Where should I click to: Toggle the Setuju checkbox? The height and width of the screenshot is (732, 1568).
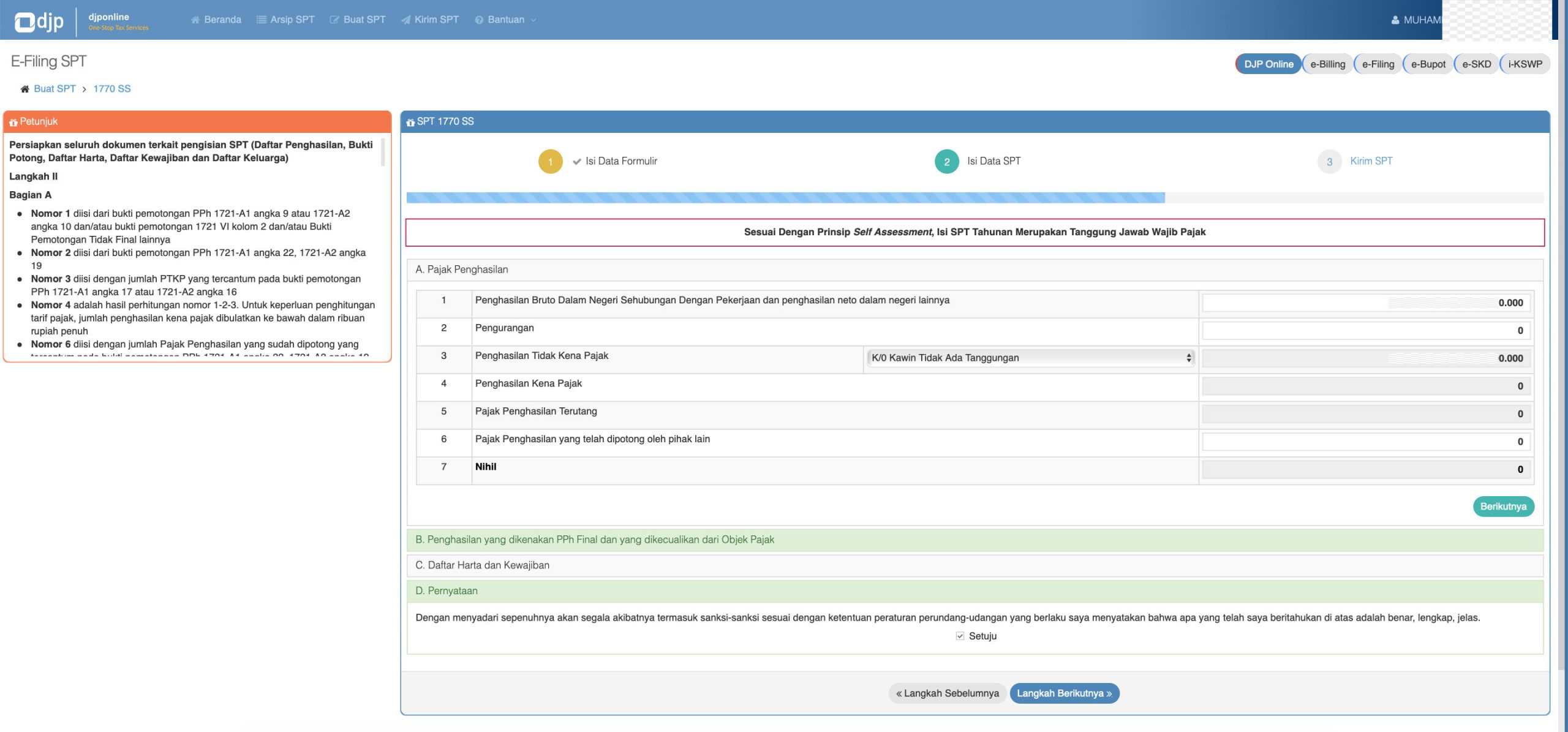coord(960,636)
